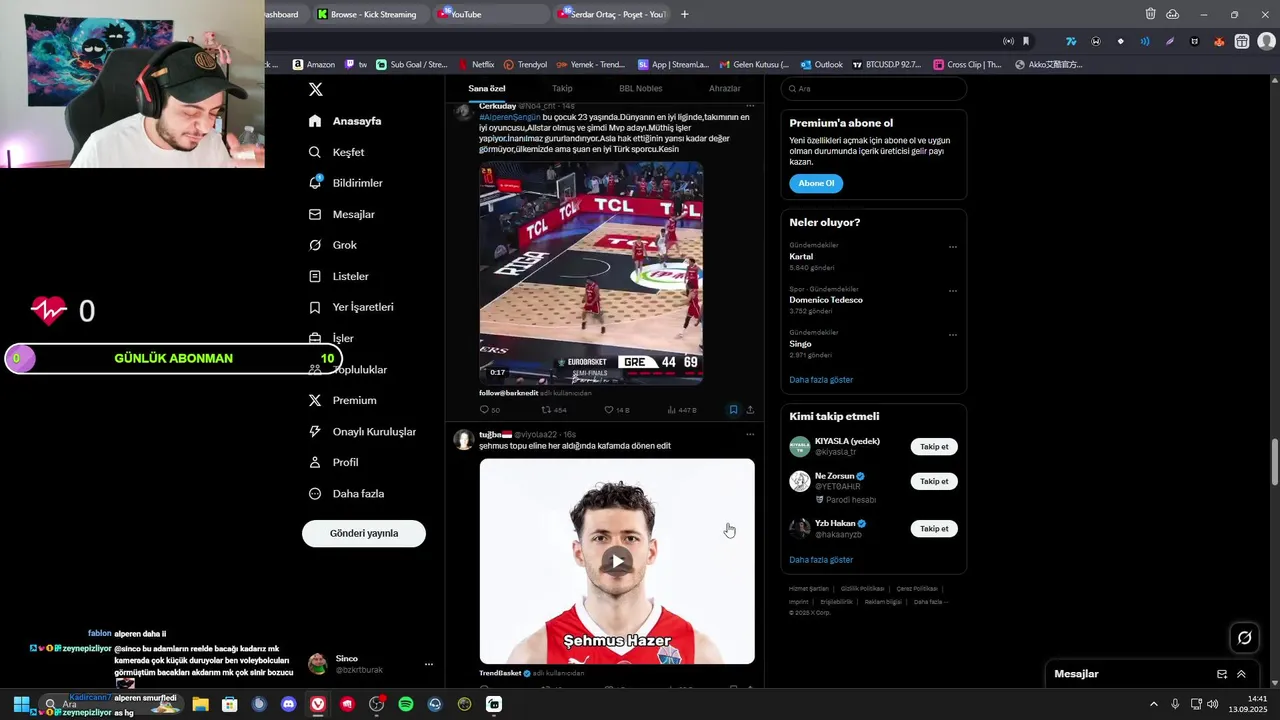
Task: View stats of the Cerkuday post
Action: pyautogui.click(x=682, y=410)
